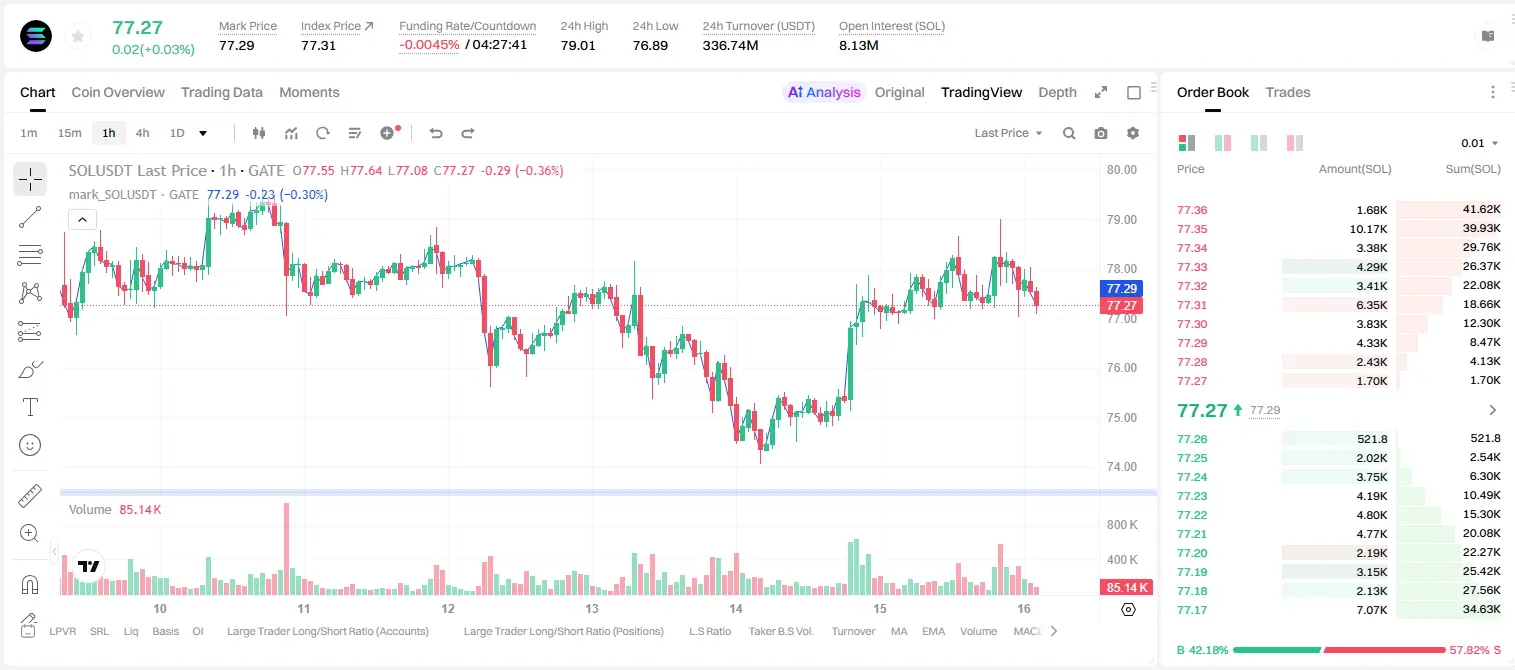Add SOL to favorites star

78,37
